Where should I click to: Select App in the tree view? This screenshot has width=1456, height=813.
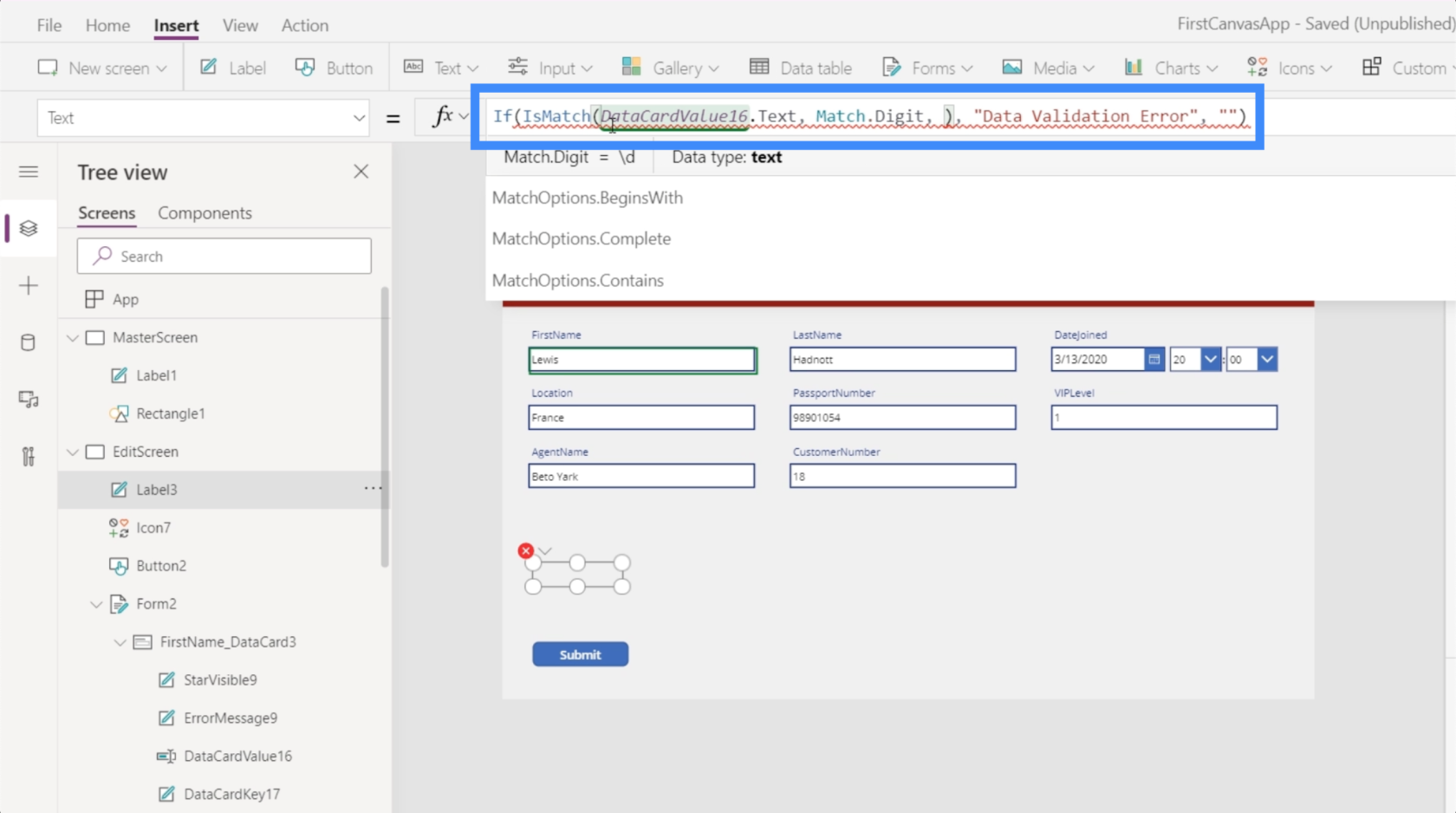(126, 299)
